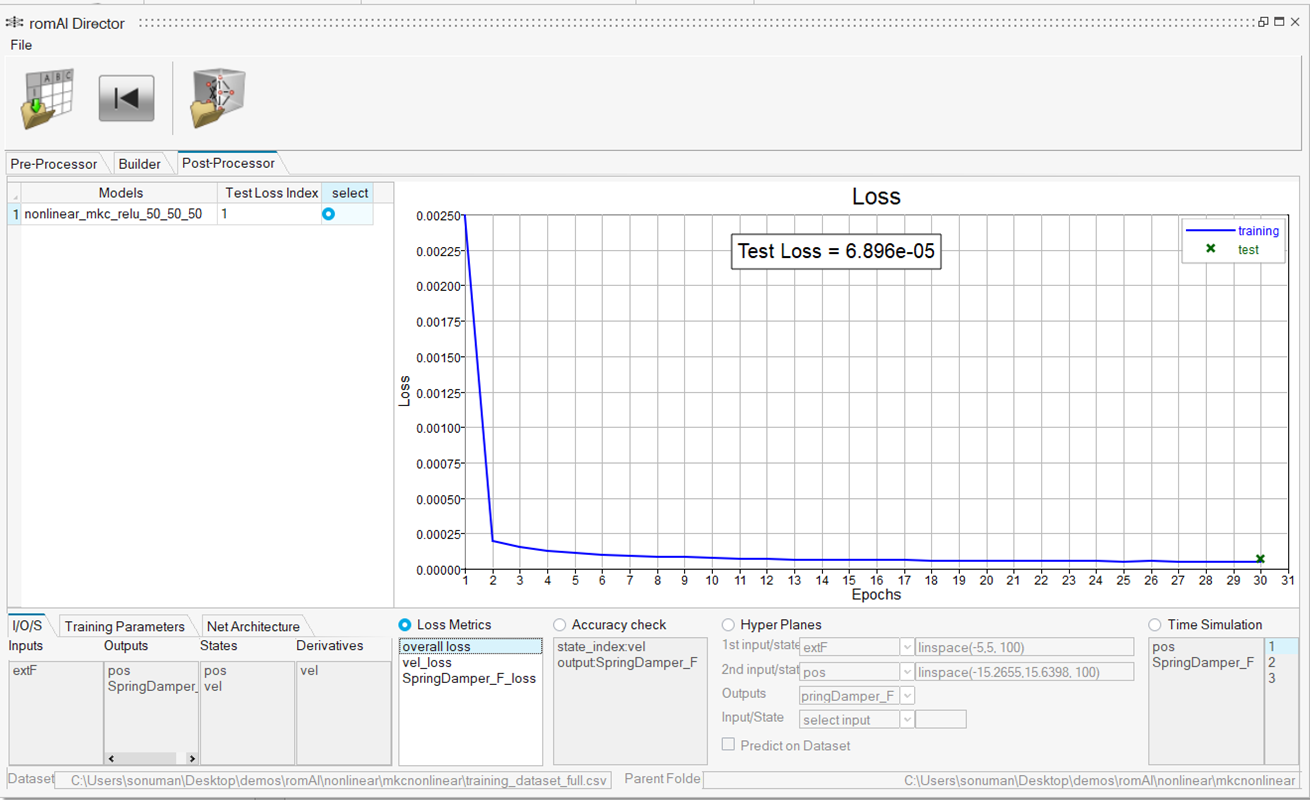Select SpringDamper_F_loss in the metrics list
The height and width of the screenshot is (800, 1310).
pos(469,678)
